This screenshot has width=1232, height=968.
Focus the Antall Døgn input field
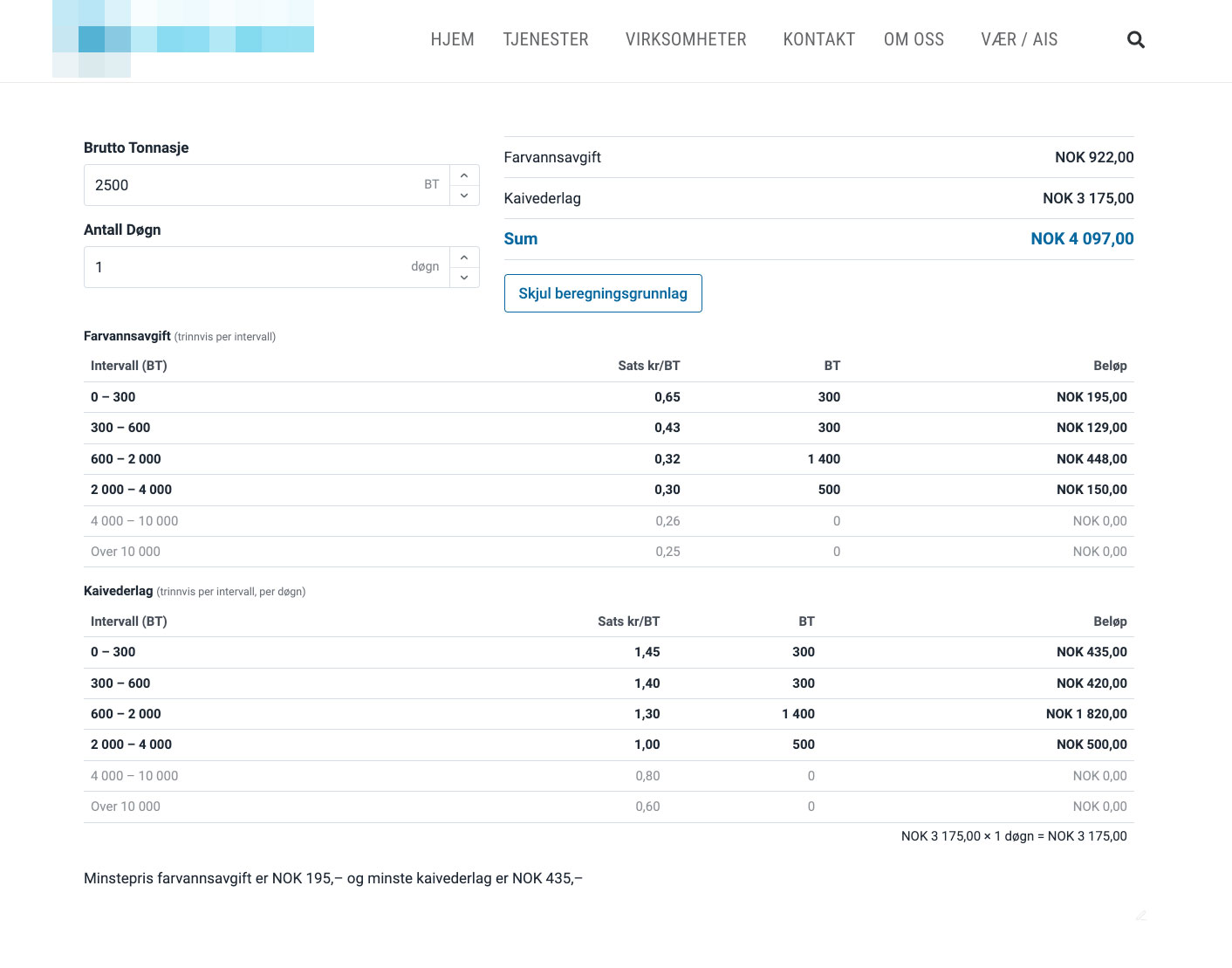pyautogui.click(x=267, y=267)
